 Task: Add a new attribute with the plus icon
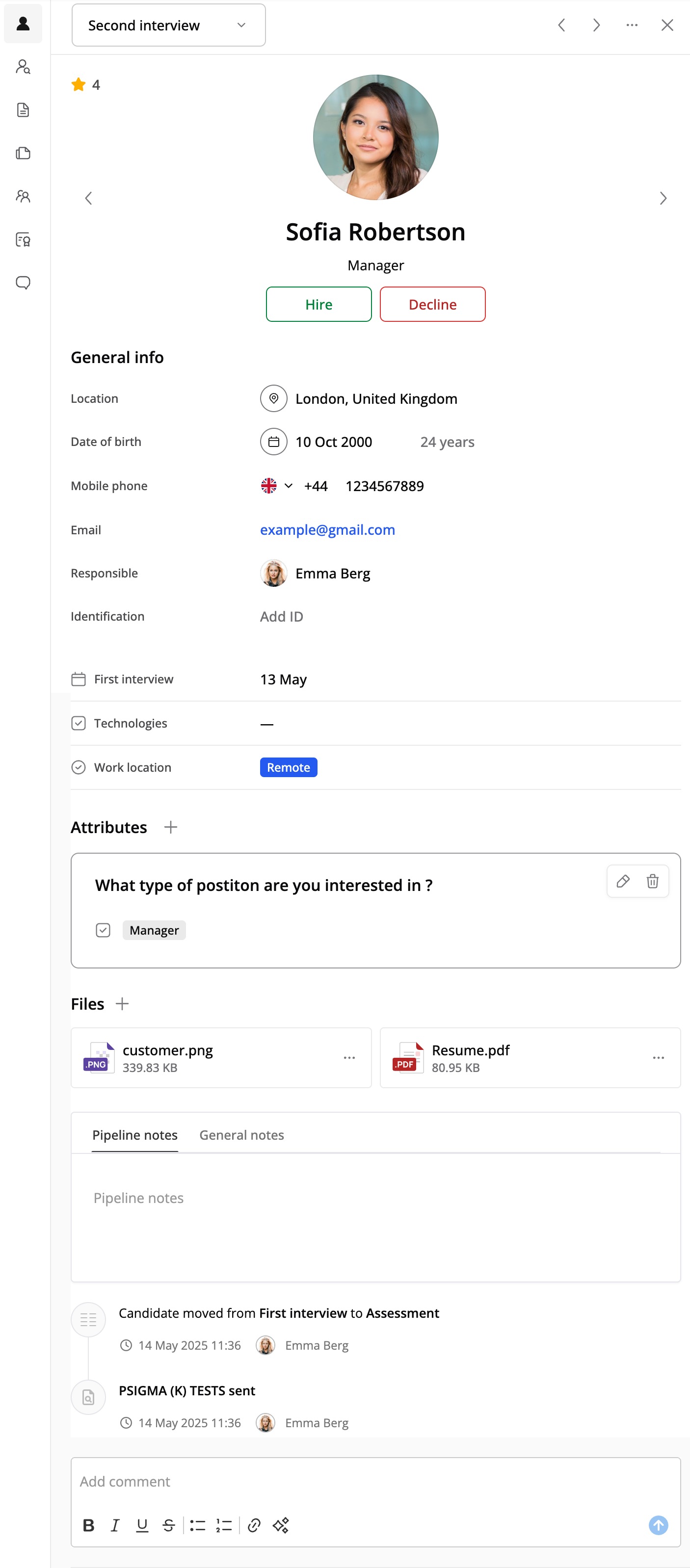click(170, 827)
